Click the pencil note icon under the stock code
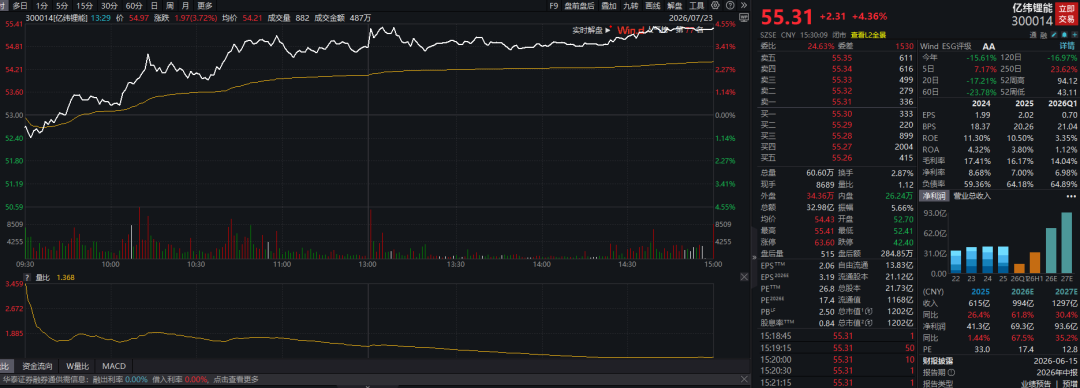Viewport: 1080px width, 388px height. point(1054,34)
